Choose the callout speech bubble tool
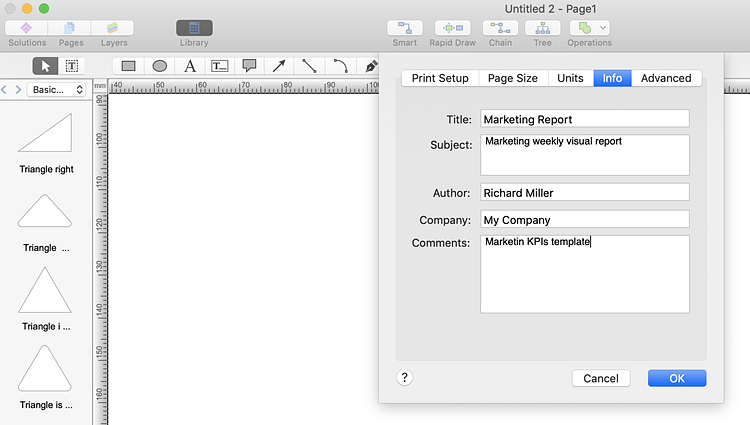 pos(249,66)
